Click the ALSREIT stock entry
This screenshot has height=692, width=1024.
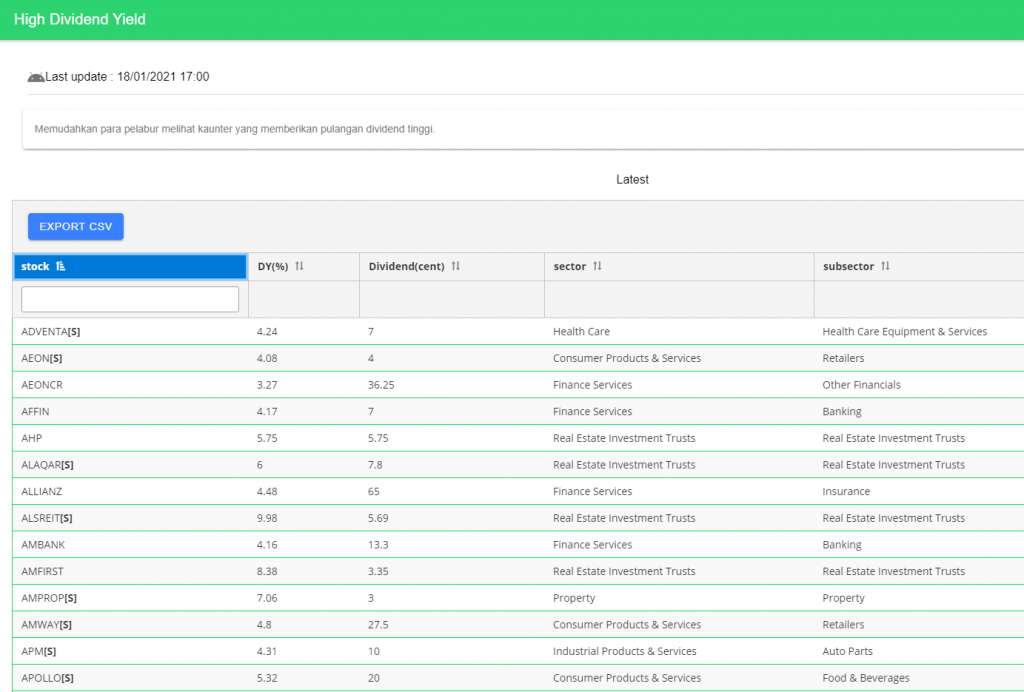[48, 518]
